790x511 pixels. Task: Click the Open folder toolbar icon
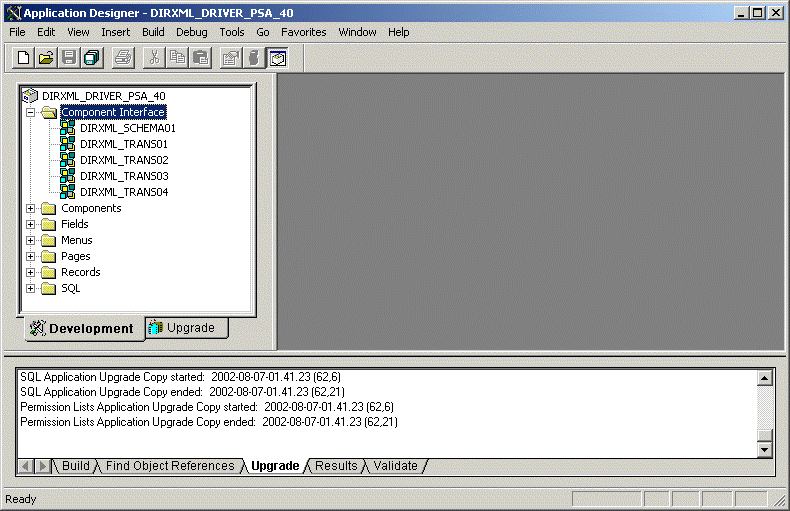46,57
